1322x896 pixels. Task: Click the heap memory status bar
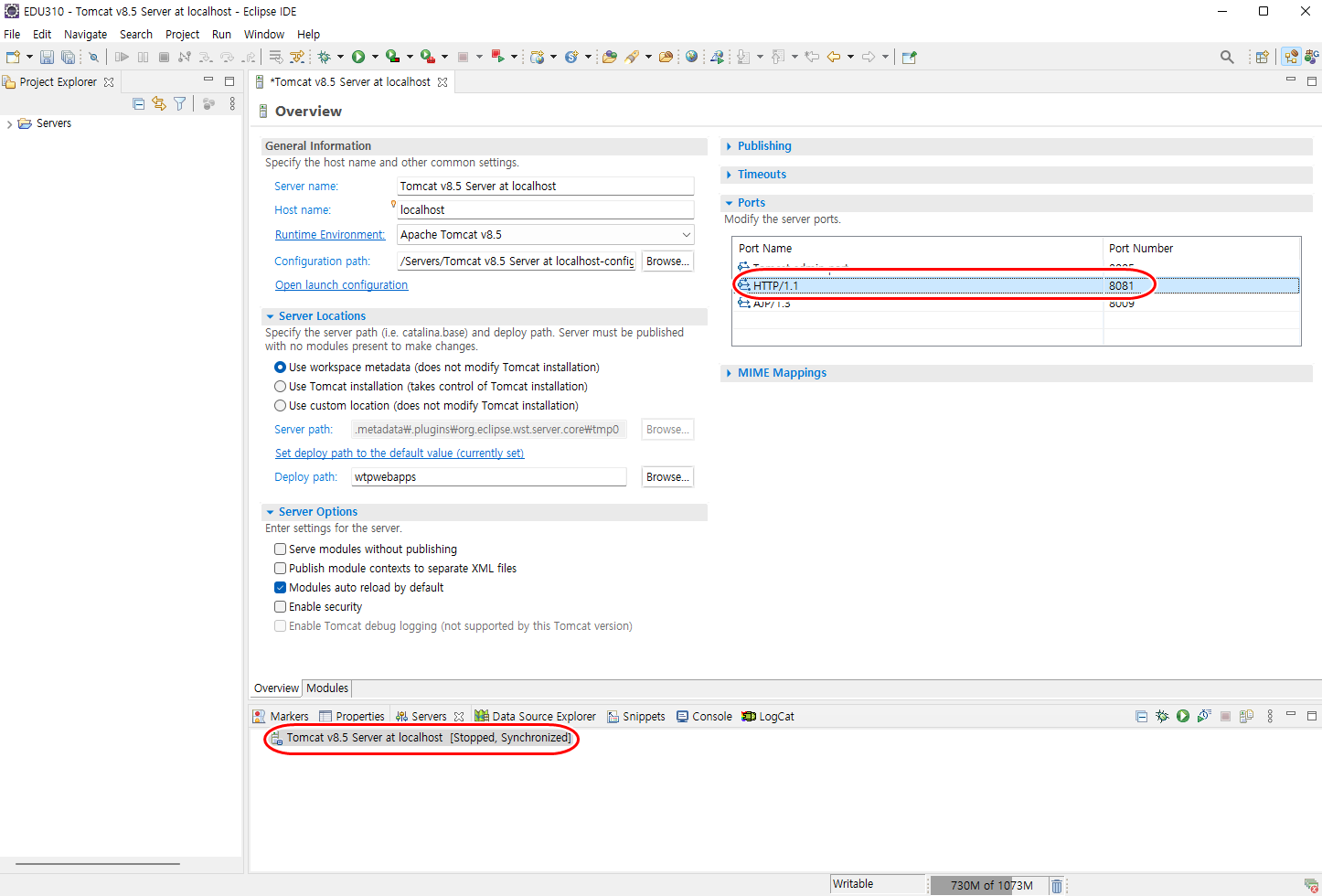click(x=991, y=885)
